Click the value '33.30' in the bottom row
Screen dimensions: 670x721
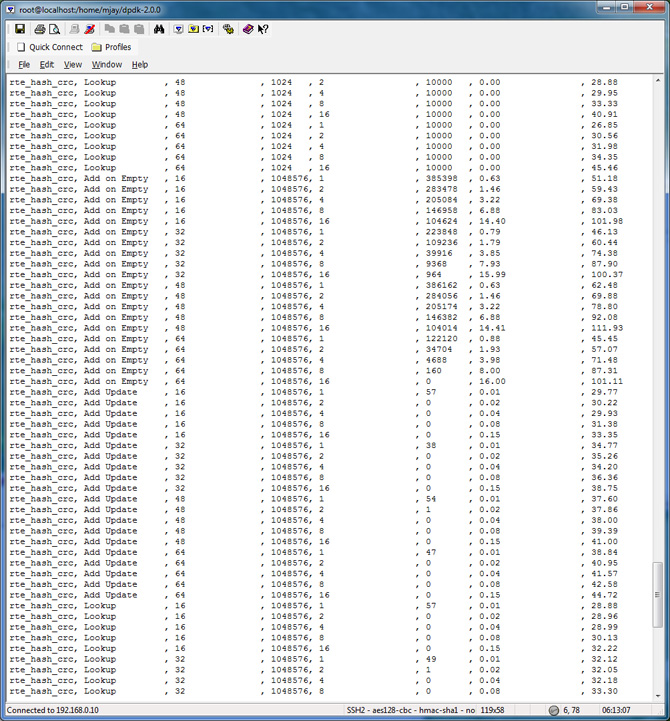604,691
